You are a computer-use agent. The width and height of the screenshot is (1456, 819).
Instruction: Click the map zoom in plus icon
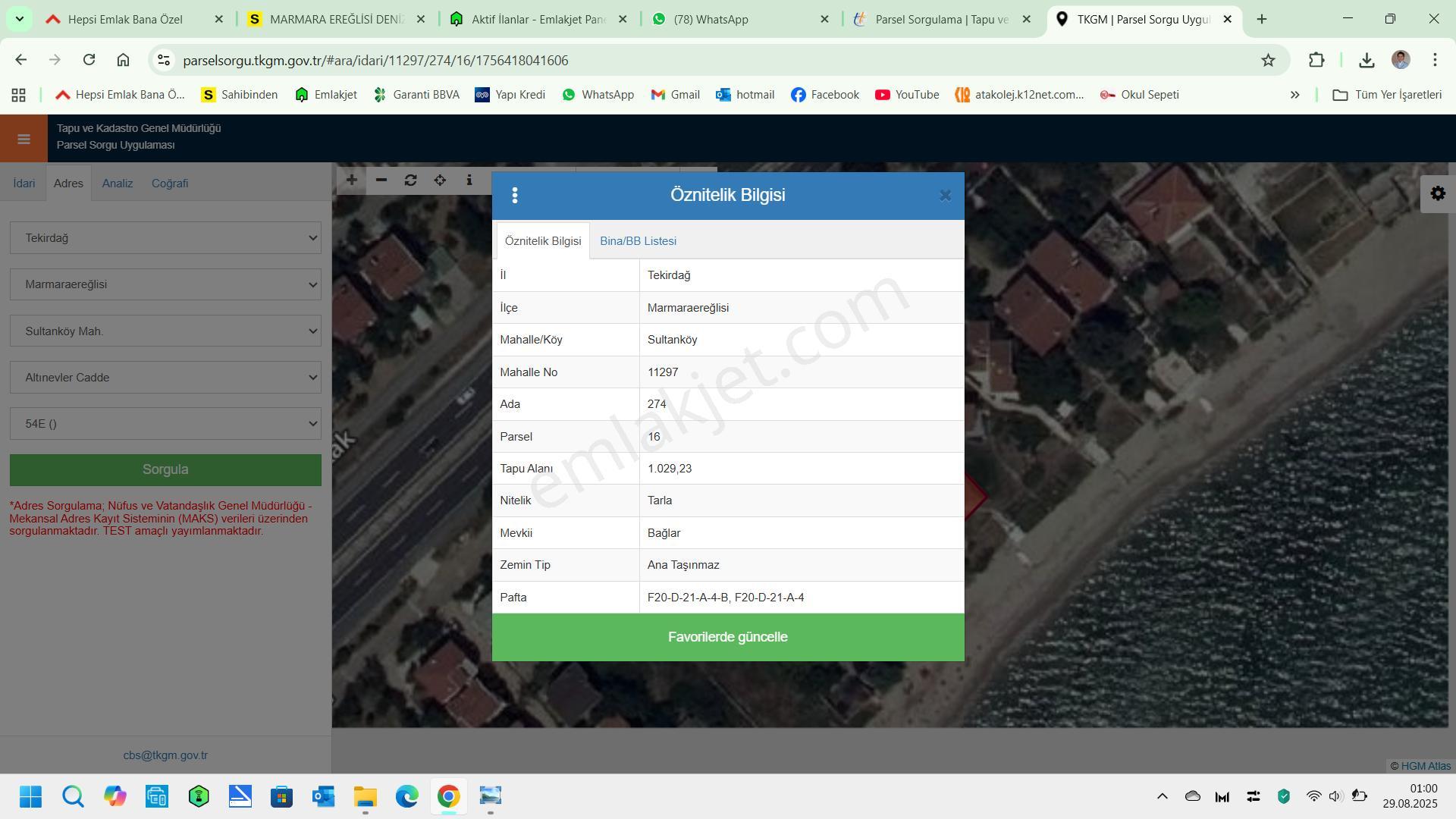[351, 180]
